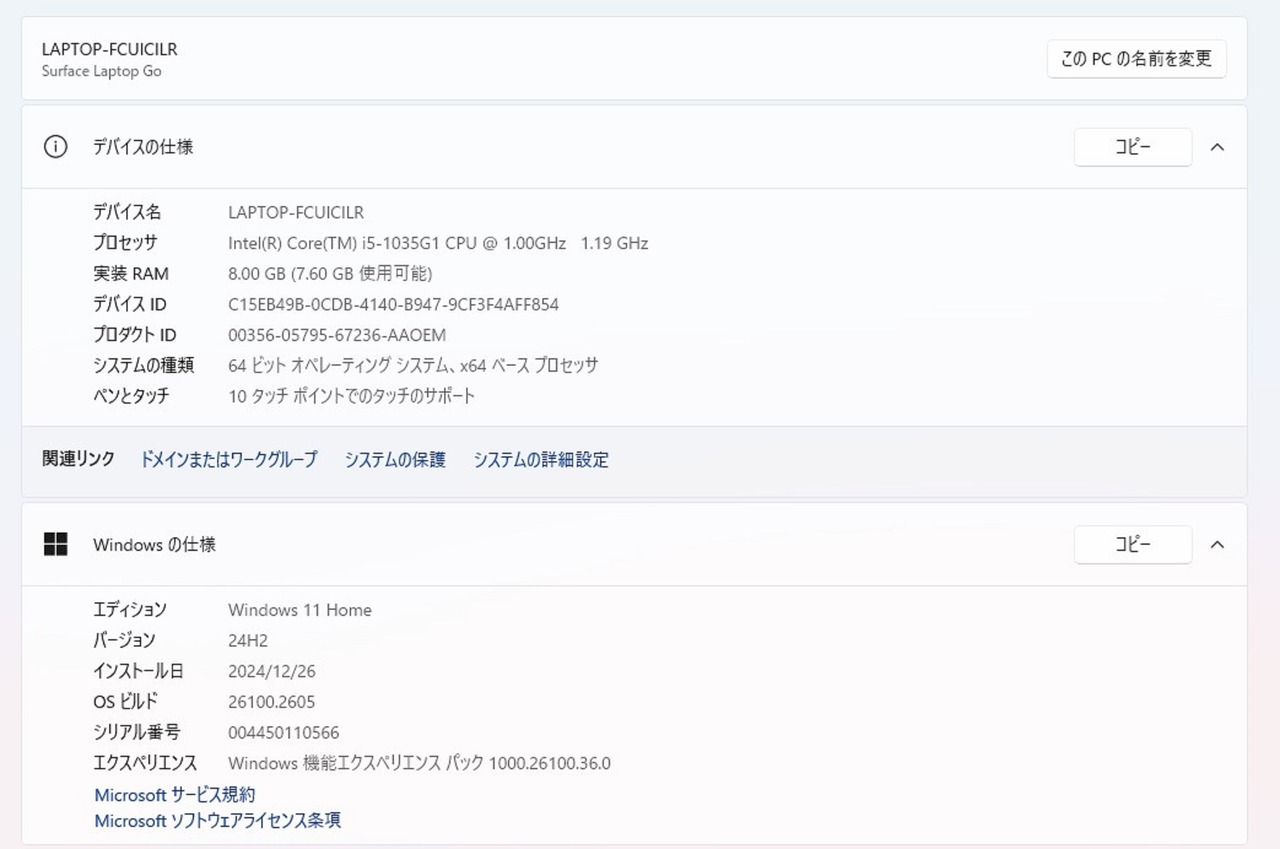Click the デバイス ID label
Image resolution: width=1280 pixels, height=849 pixels.
pos(130,304)
